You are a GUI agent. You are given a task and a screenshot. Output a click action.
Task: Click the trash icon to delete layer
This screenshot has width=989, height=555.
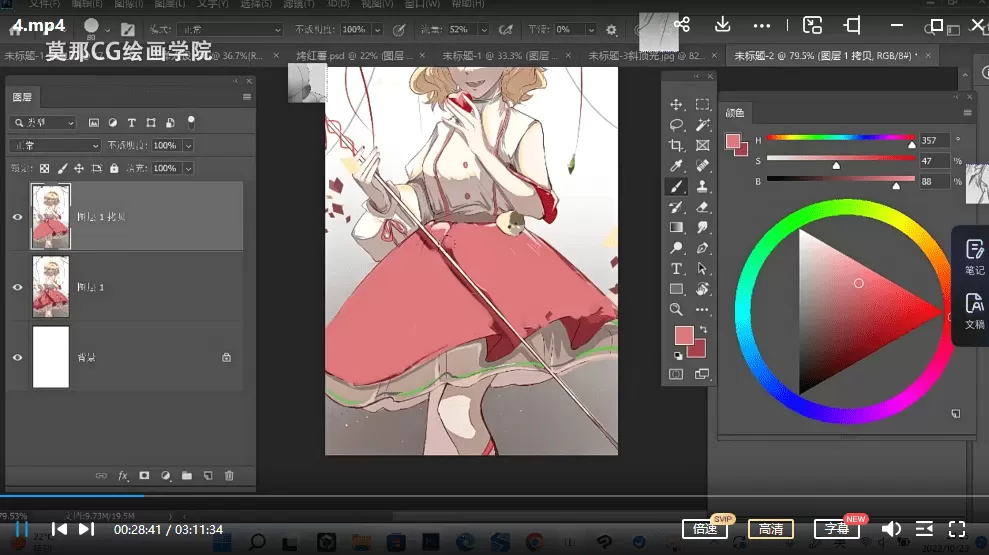(x=229, y=476)
